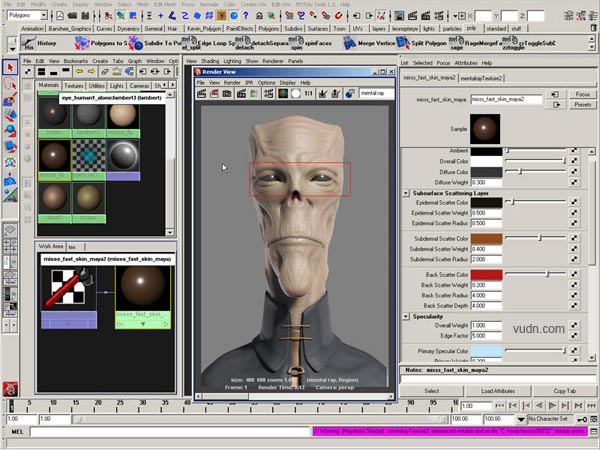Click Hypershade right yellow arrow graph icon
Image resolution: width=600 pixels, height=450 pixels.
click(x=91, y=72)
